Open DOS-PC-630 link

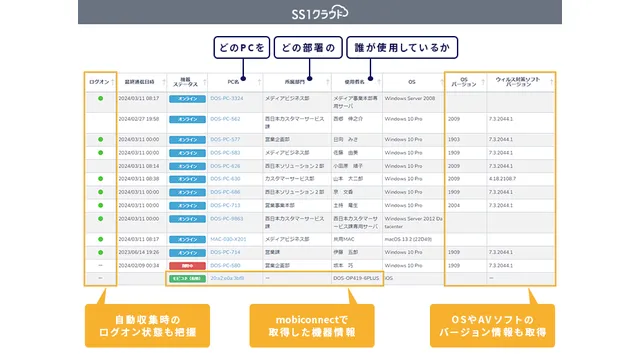click(x=225, y=179)
